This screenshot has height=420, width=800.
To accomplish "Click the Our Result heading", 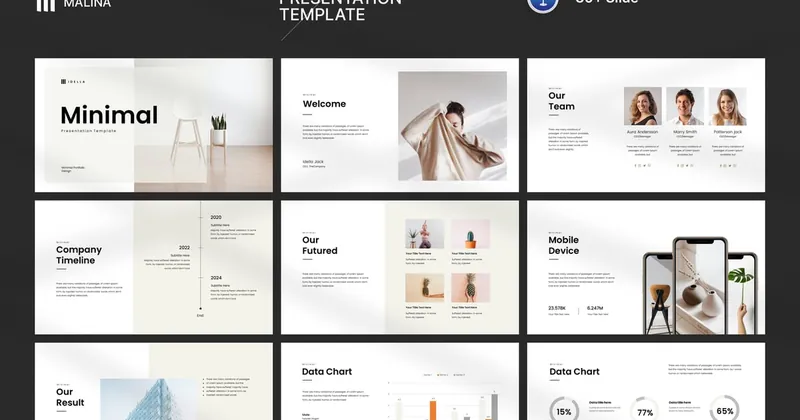I will click(x=70, y=397).
